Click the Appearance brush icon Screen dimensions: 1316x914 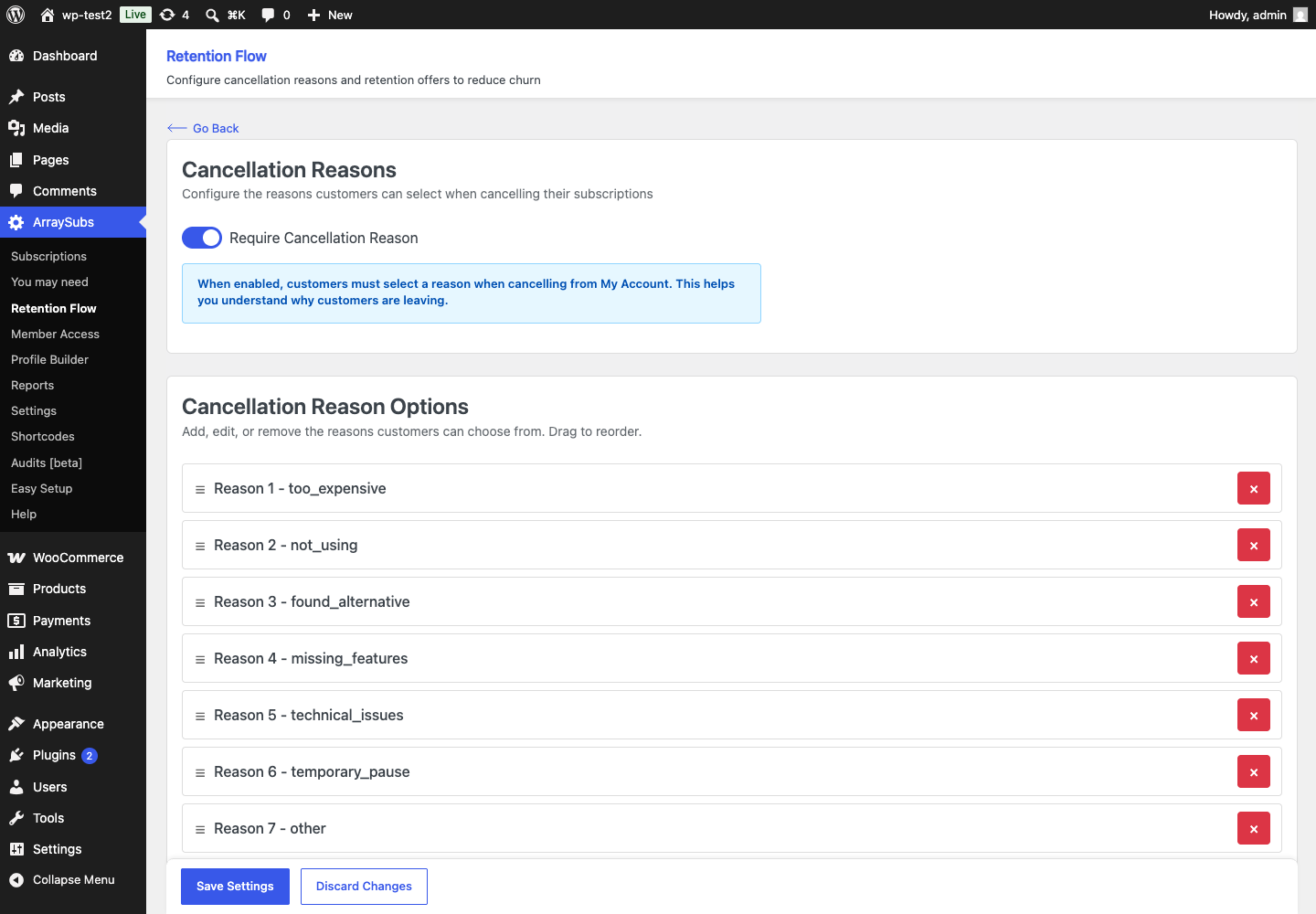click(16, 724)
